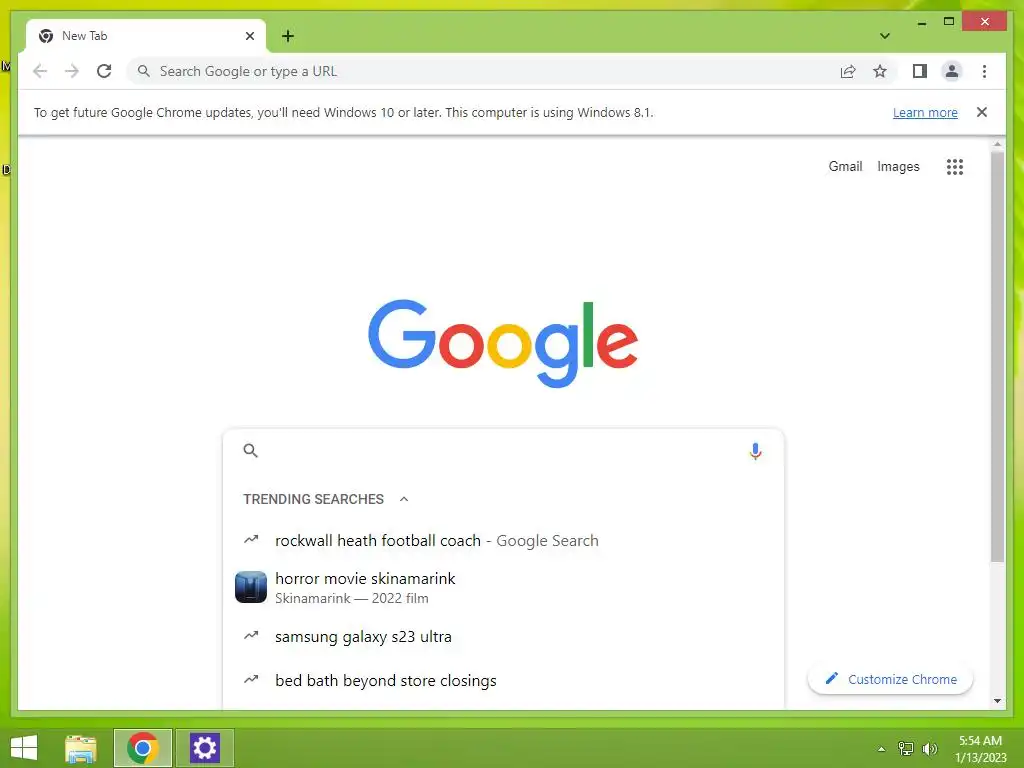
Task: Collapse the Trending Searches list
Action: pyautogui.click(x=404, y=499)
